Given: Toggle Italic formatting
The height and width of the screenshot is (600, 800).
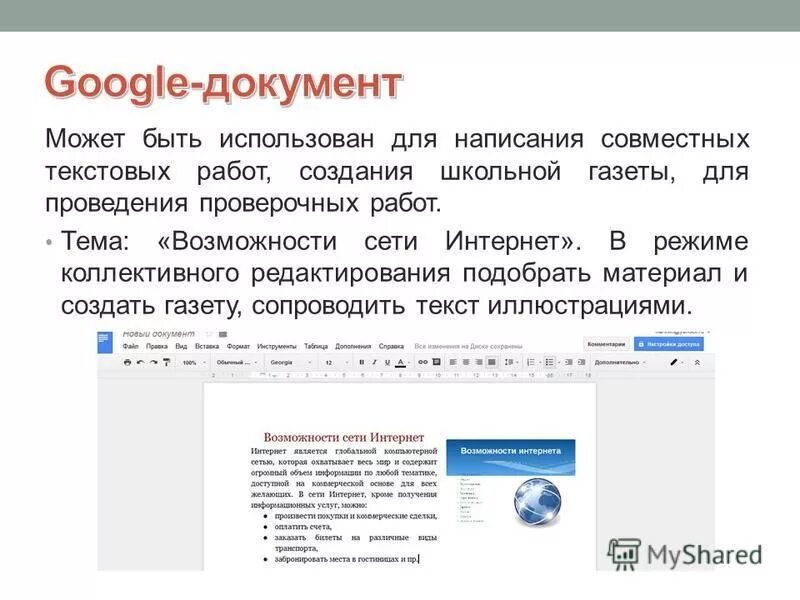Looking at the screenshot, I should click(x=374, y=362).
